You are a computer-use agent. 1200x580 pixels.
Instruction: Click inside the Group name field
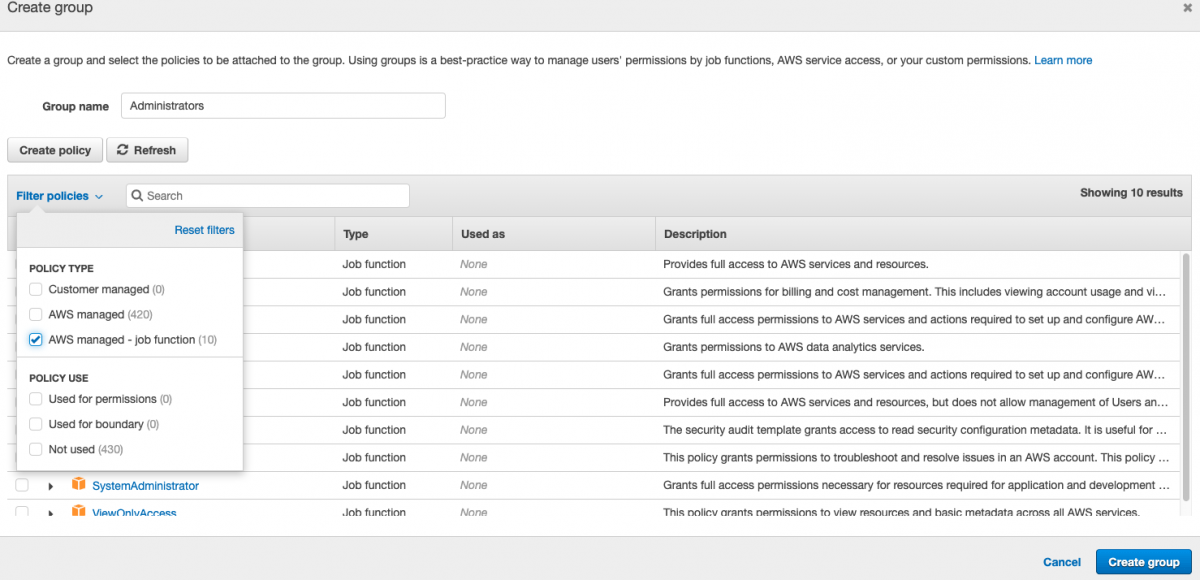282,105
